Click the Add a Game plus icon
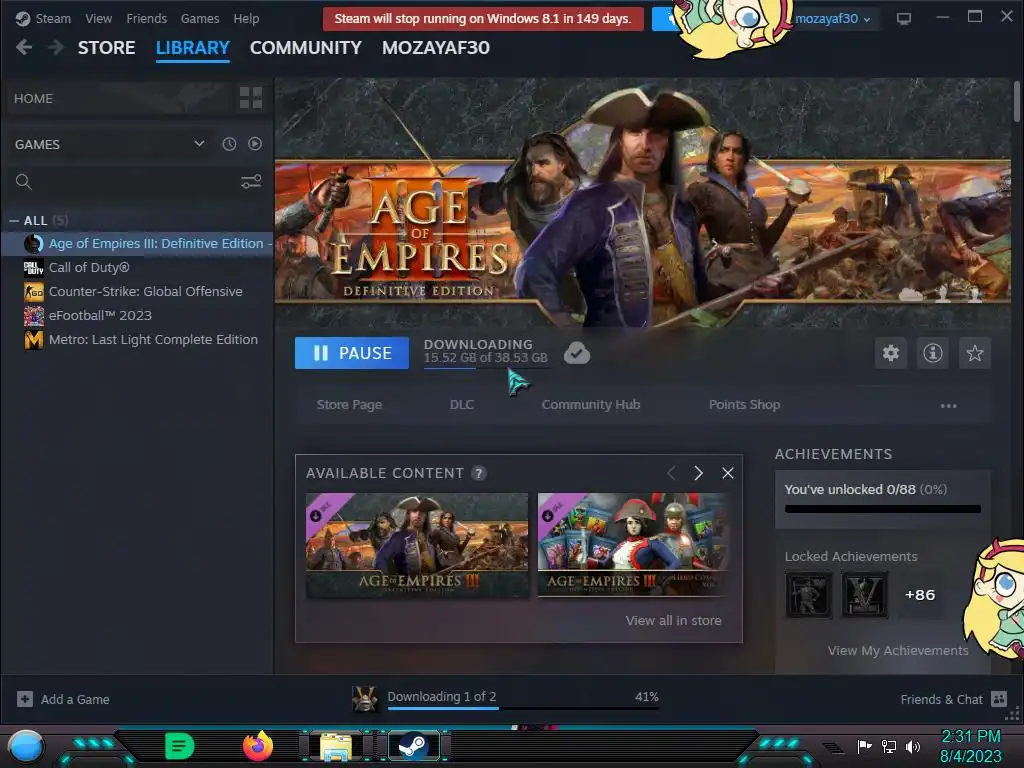Viewport: 1024px width, 768px height. [25, 699]
